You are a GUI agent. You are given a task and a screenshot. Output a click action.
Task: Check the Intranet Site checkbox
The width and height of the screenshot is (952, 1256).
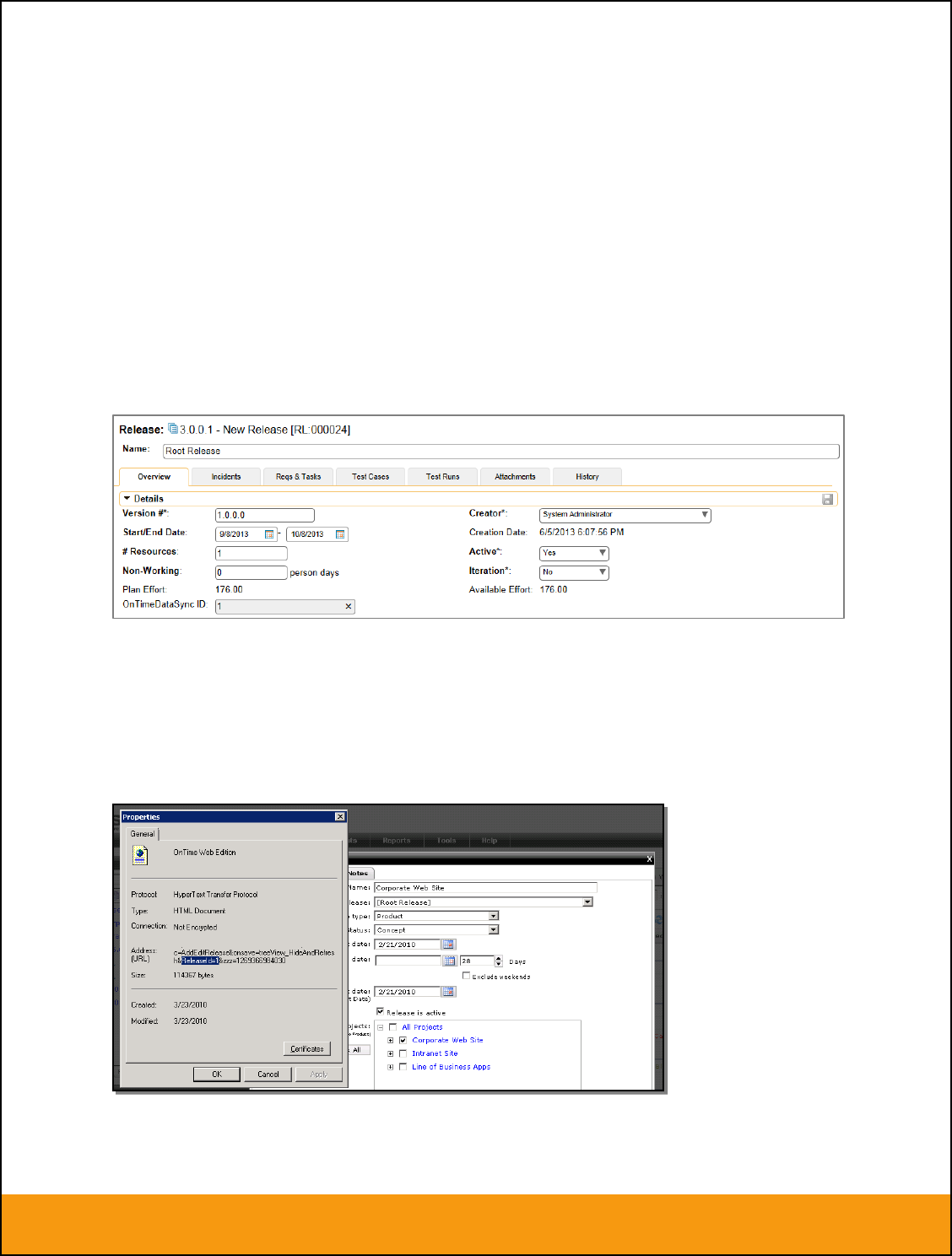tap(403, 1053)
